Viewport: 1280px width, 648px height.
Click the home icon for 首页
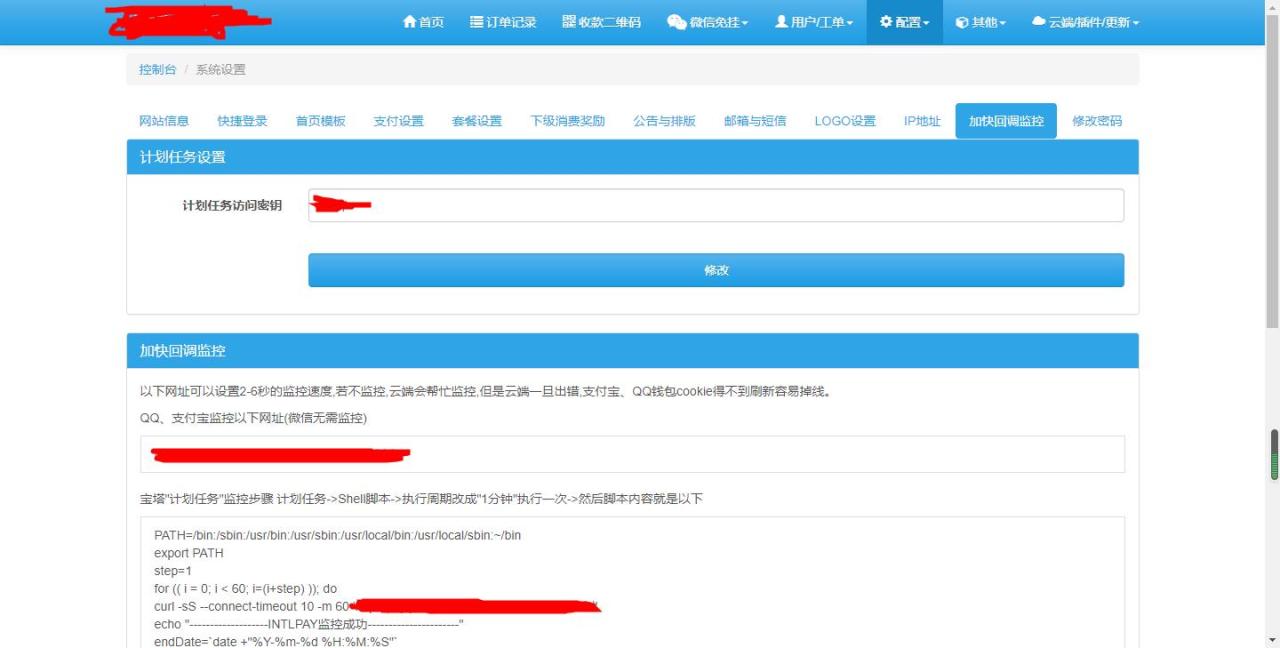click(409, 22)
